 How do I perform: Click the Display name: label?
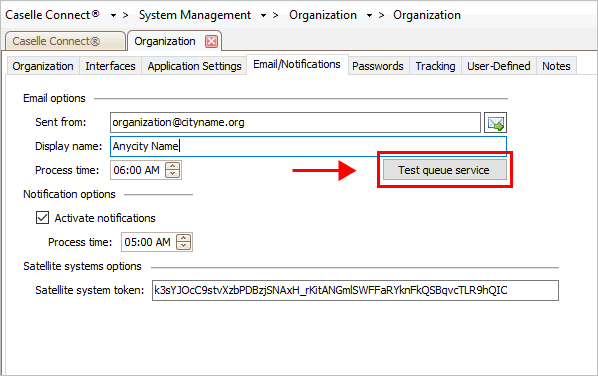[69, 146]
